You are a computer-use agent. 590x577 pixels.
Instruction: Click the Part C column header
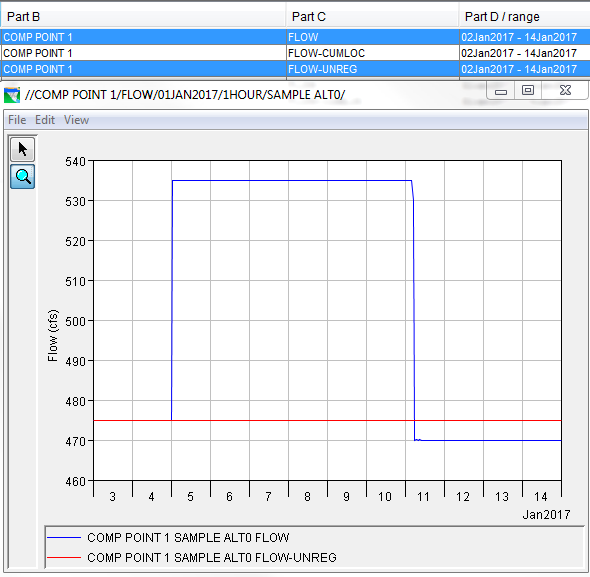(x=373, y=17)
